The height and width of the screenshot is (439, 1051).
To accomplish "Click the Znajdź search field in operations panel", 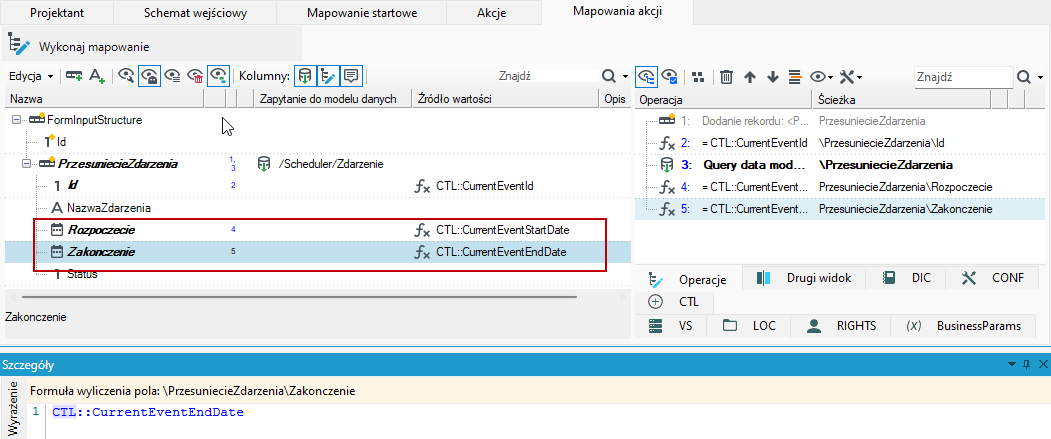I will click(963, 76).
